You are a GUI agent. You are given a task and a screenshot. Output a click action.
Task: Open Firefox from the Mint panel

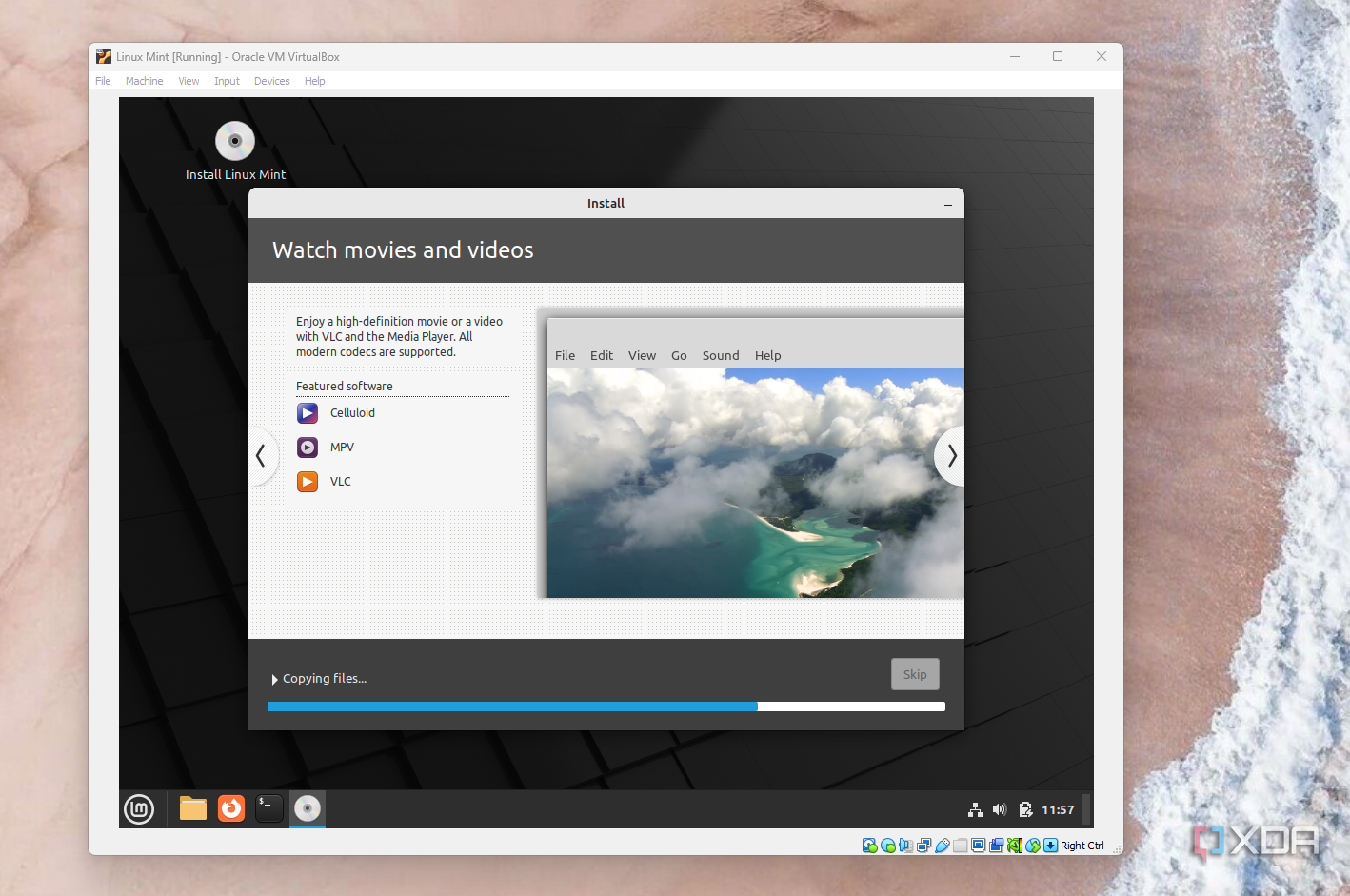click(x=231, y=808)
